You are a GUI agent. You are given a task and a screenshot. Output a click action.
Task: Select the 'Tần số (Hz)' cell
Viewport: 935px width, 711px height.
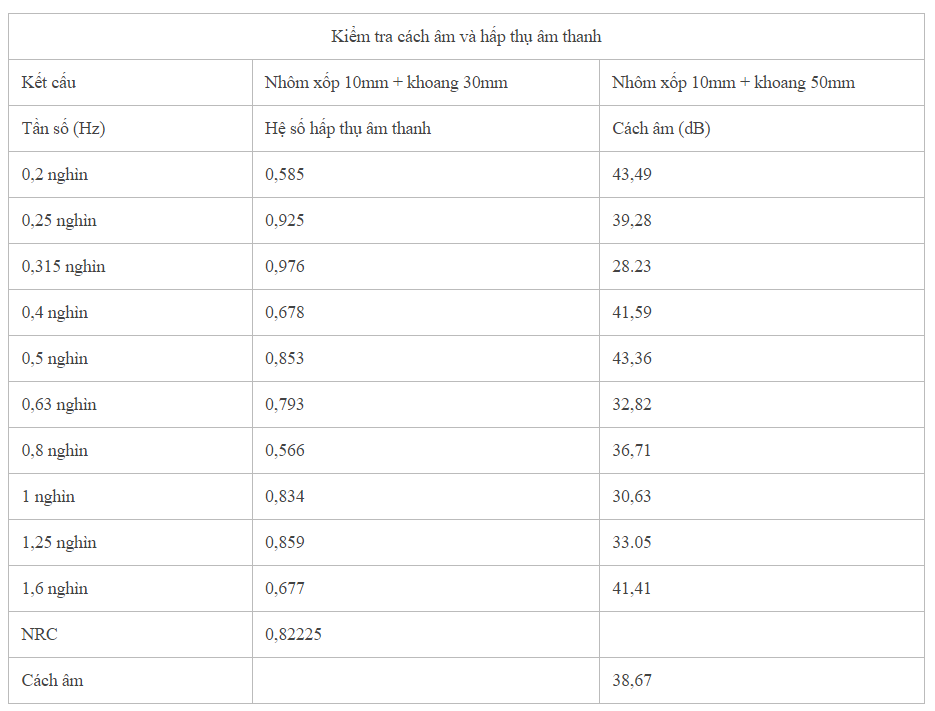tap(64, 129)
